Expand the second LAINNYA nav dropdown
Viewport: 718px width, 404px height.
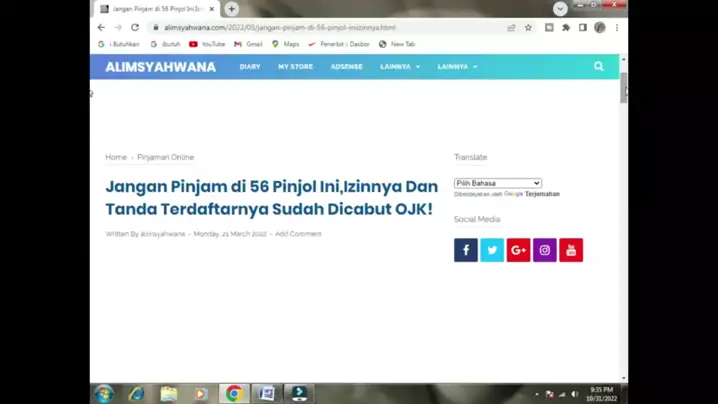coord(457,67)
